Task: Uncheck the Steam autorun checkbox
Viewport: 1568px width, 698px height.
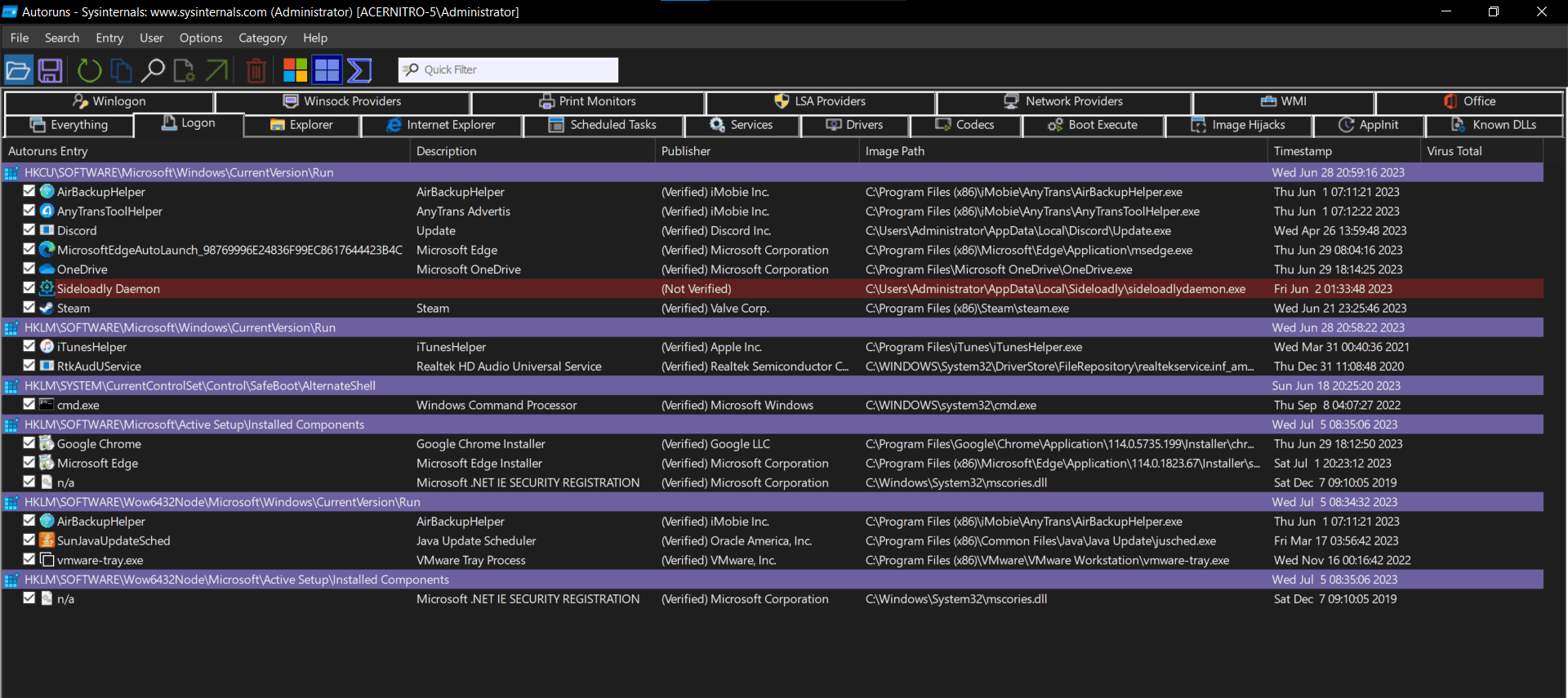Action: 29,307
